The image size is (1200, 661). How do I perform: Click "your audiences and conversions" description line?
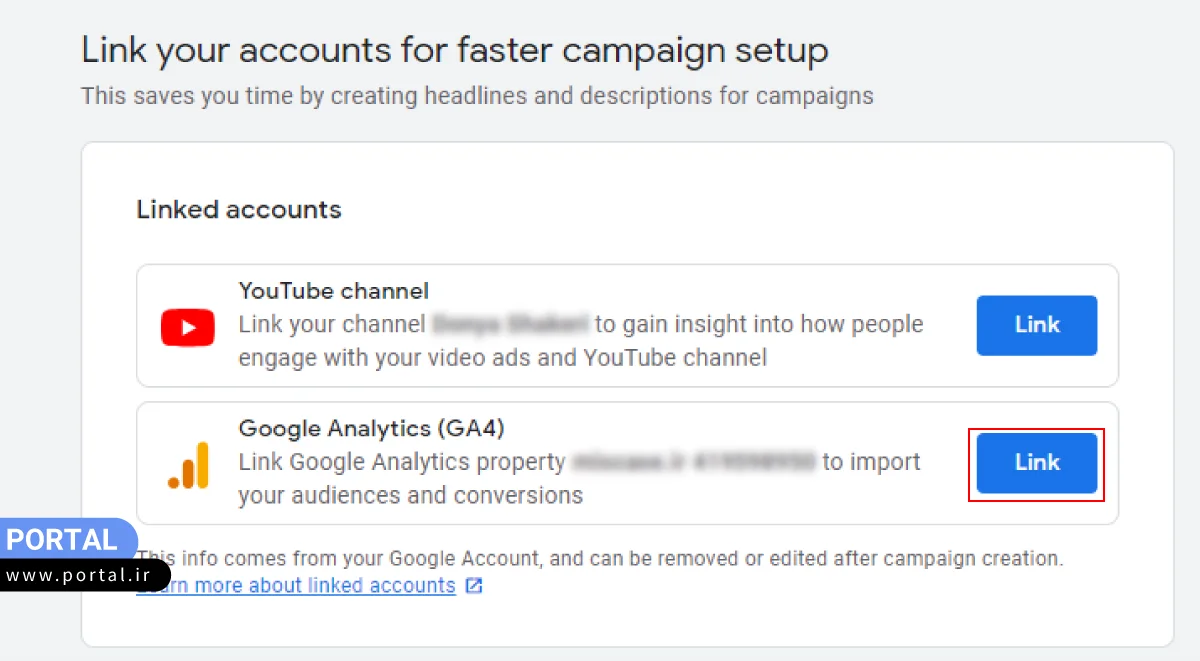410,495
